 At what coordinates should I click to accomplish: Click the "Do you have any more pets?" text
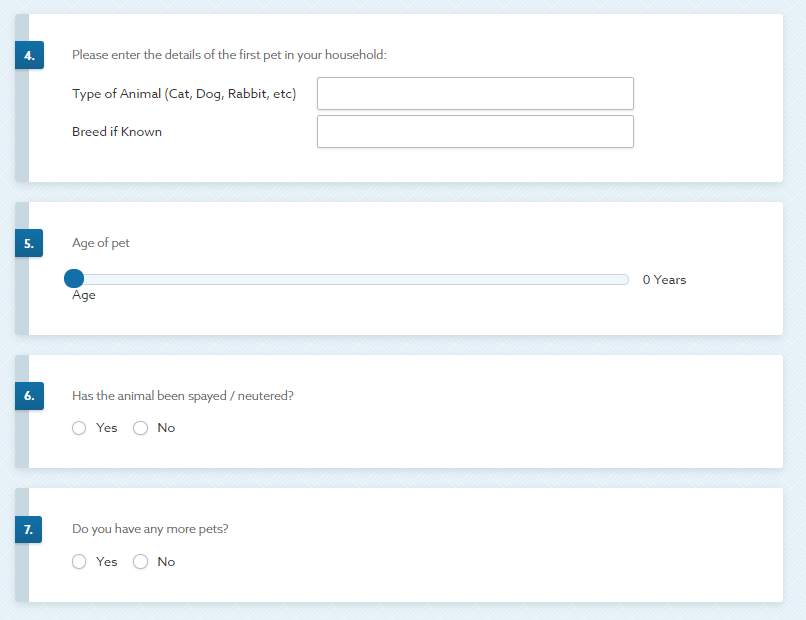pyautogui.click(x=150, y=529)
